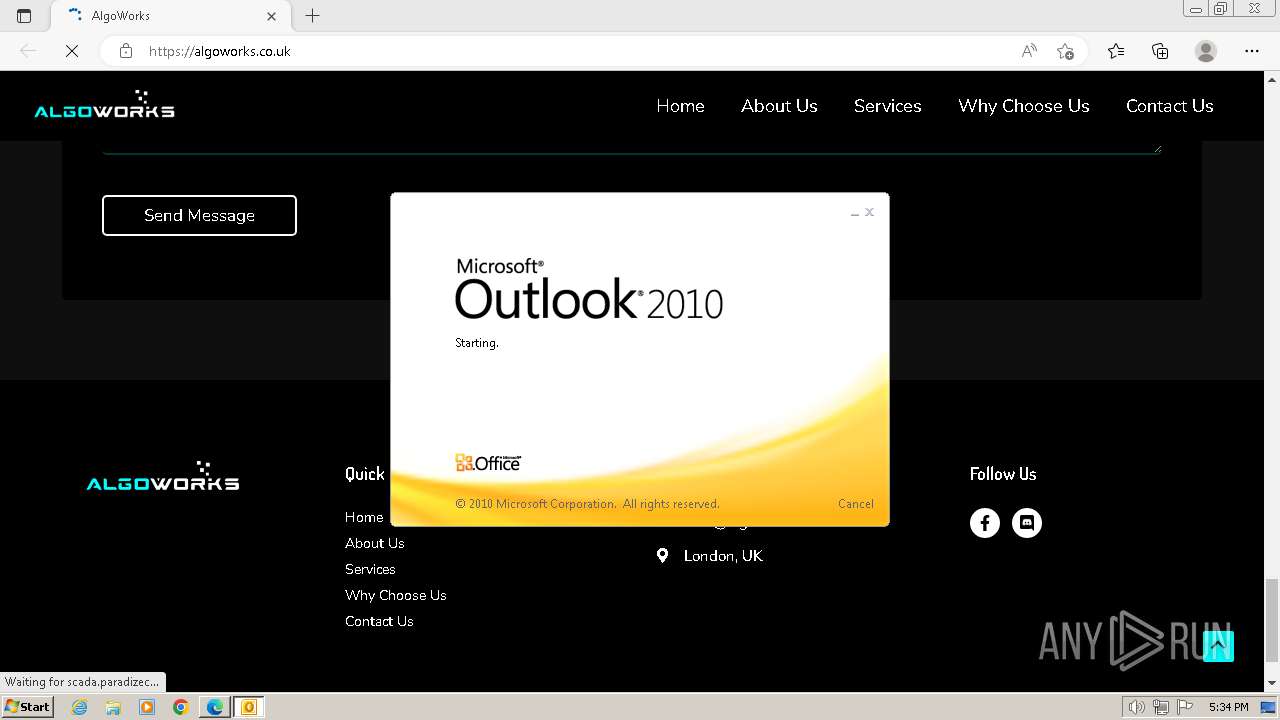Screen dimensions: 1280x720
Task: Cancel the Outlook 2010 startup
Action: pos(856,504)
